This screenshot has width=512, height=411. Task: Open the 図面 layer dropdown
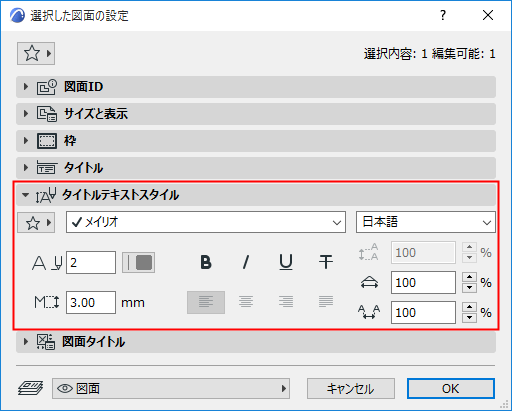click(x=171, y=388)
